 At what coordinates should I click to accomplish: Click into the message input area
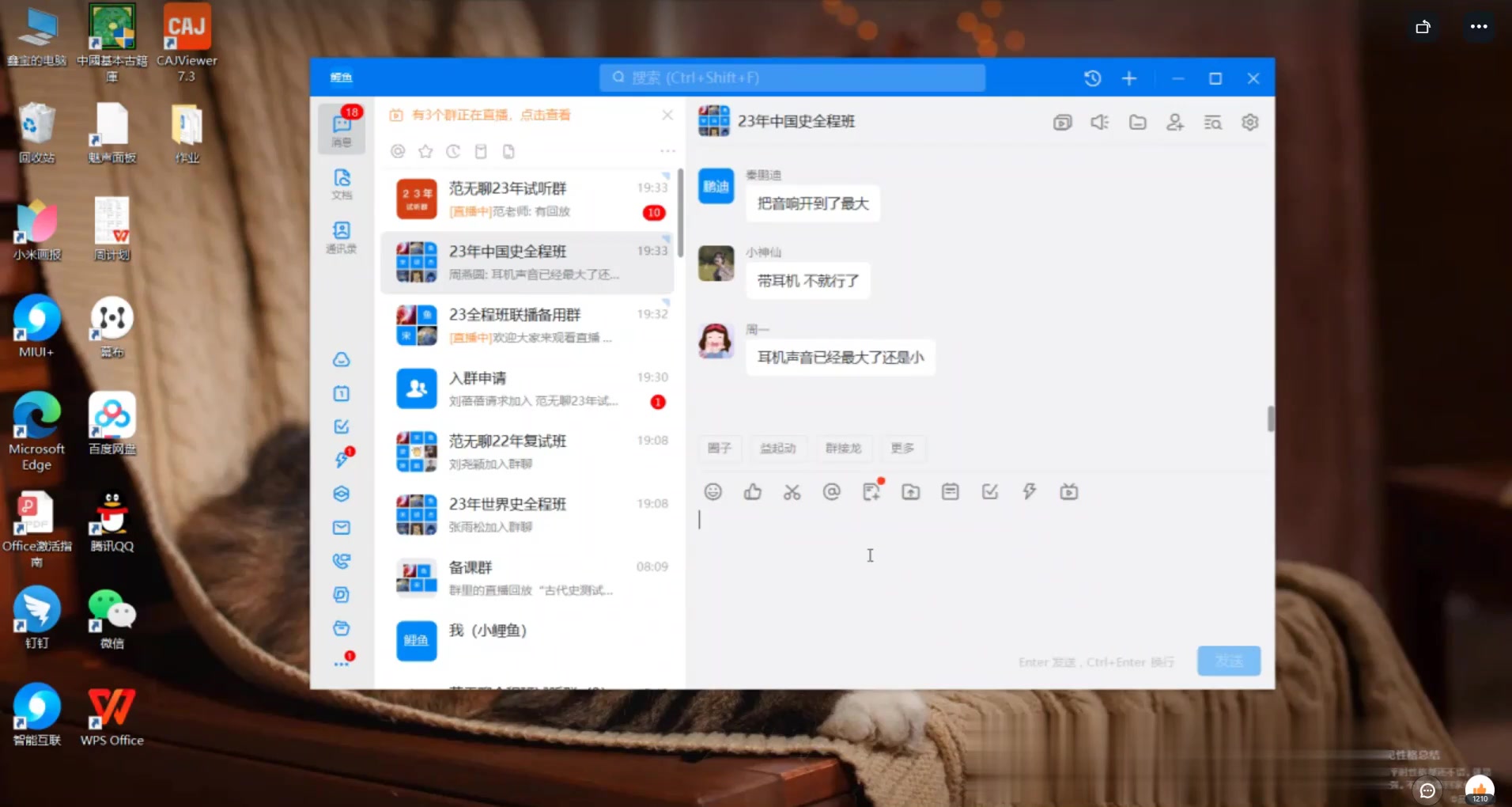[x=979, y=574]
